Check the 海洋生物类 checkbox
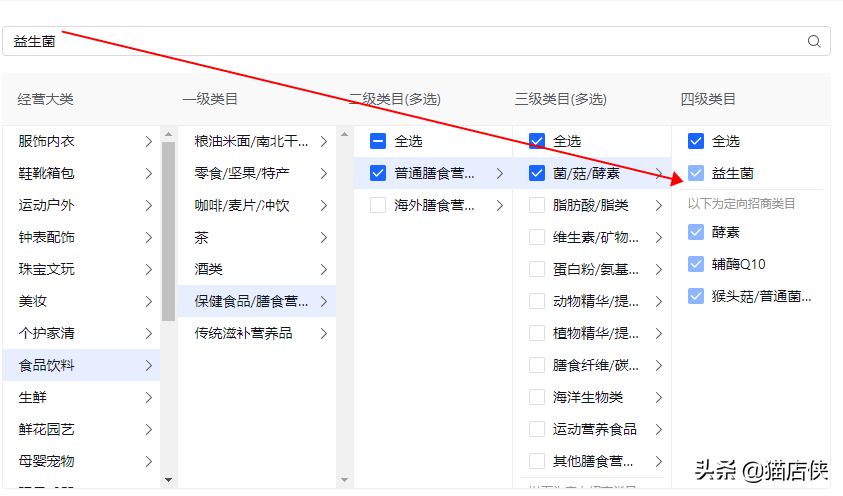843x496 pixels. (x=537, y=398)
